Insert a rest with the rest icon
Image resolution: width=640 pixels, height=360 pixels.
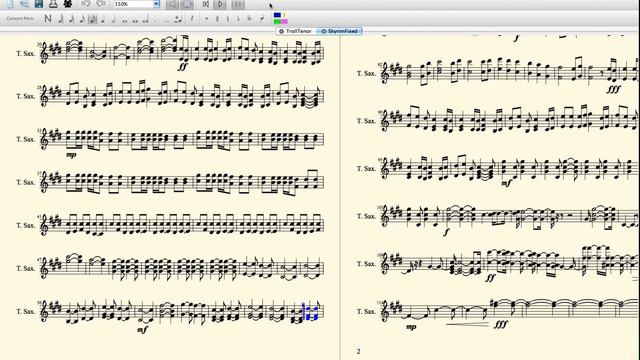click(191, 18)
